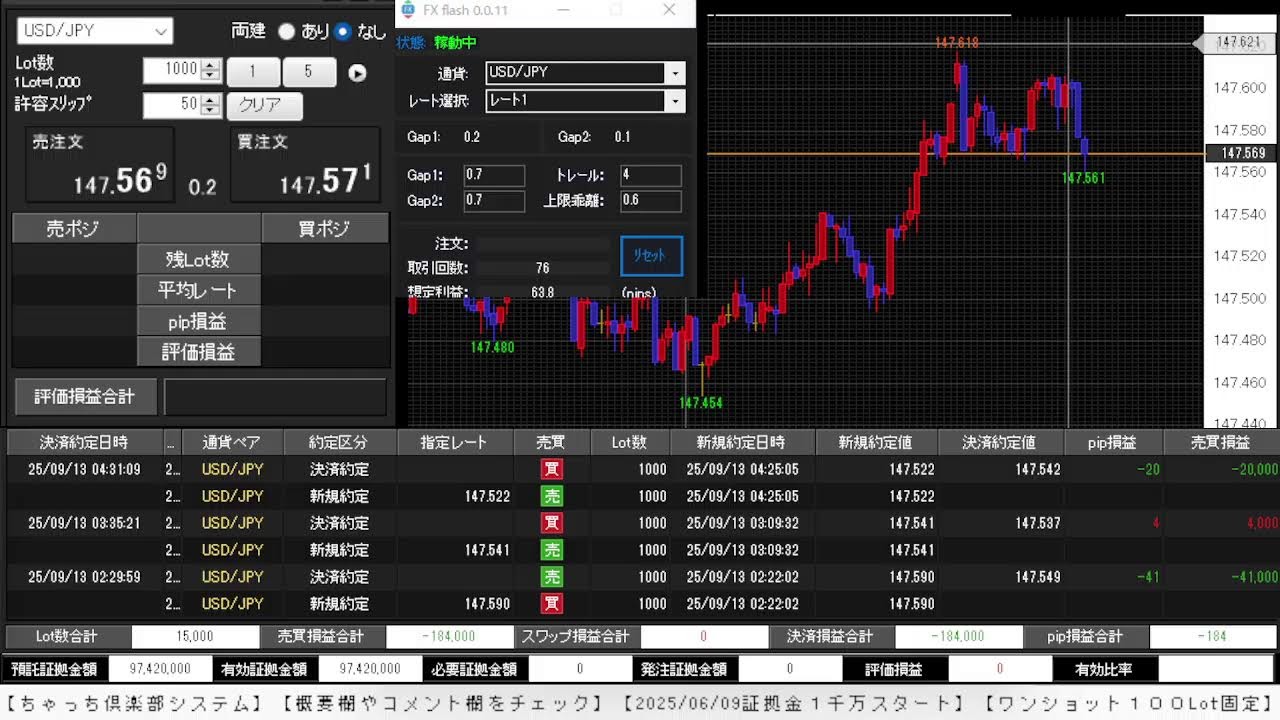Click the 平均レート label in position panel

(x=198, y=290)
